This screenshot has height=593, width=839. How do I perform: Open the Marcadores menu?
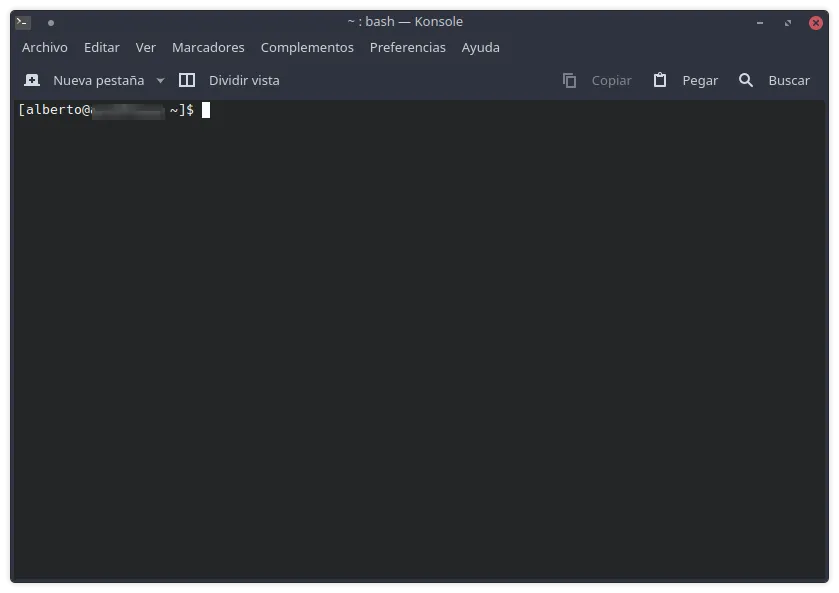click(208, 47)
